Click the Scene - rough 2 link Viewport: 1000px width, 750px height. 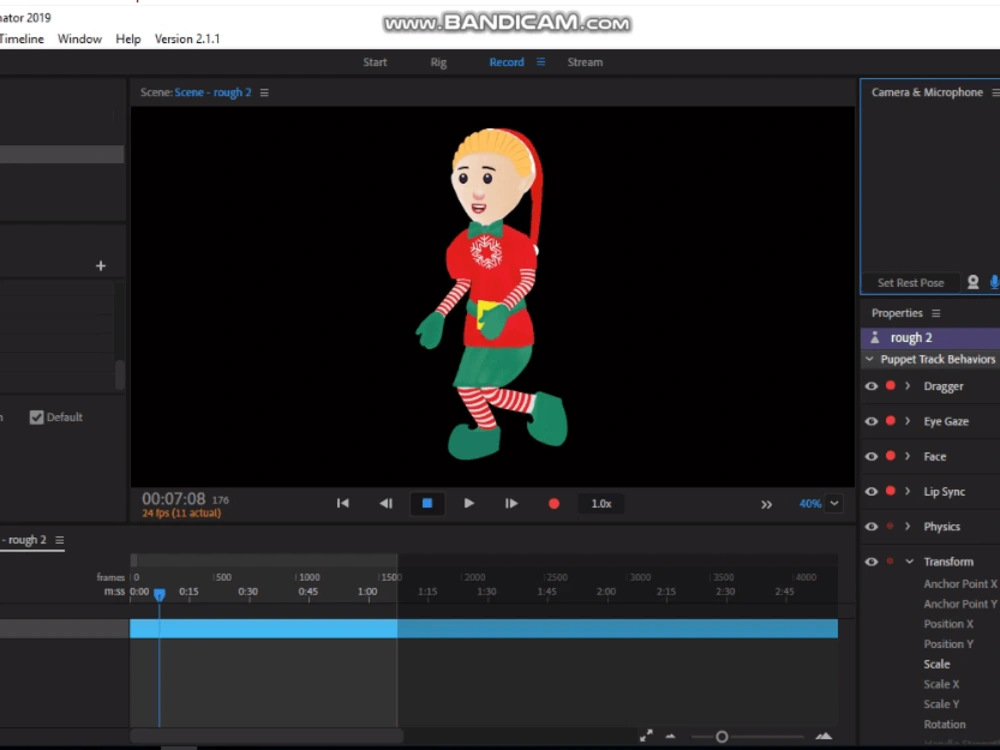coord(213,92)
